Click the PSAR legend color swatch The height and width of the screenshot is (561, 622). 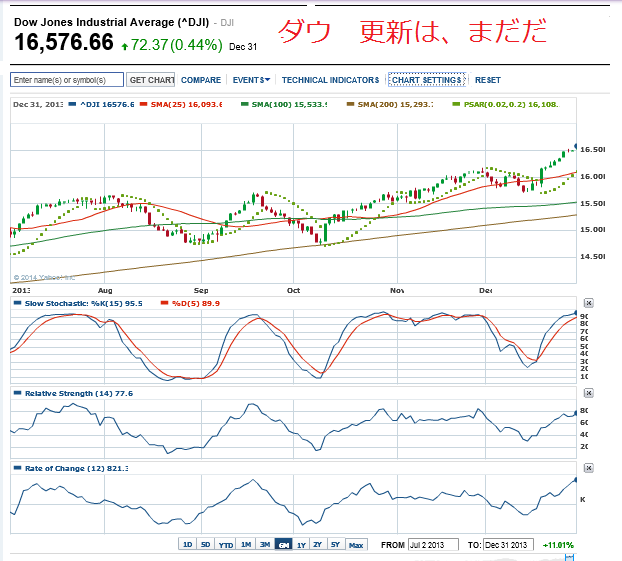tap(456, 104)
